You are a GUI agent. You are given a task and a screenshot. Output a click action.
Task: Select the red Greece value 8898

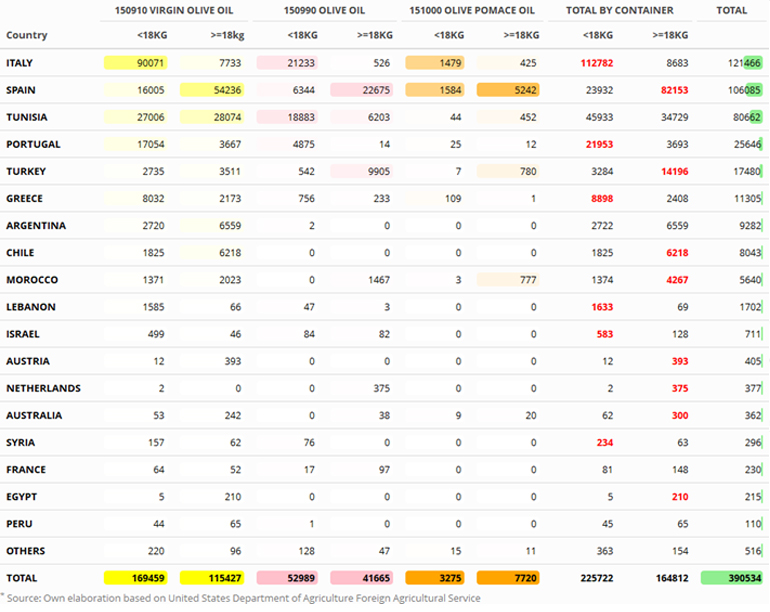(602, 198)
